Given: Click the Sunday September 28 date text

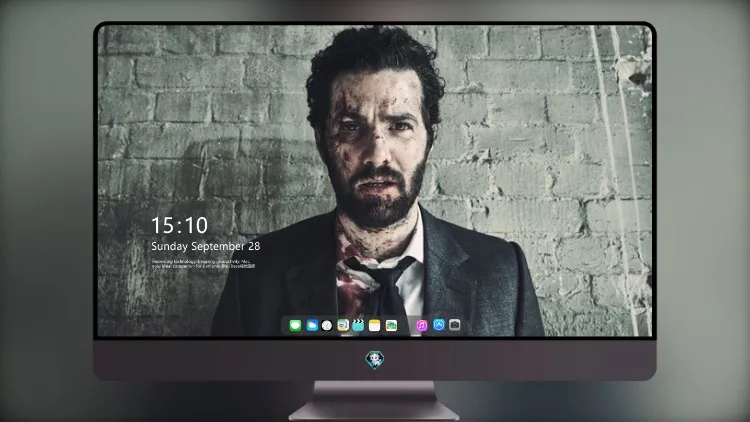Looking at the screenshot, I should (206, 246).
